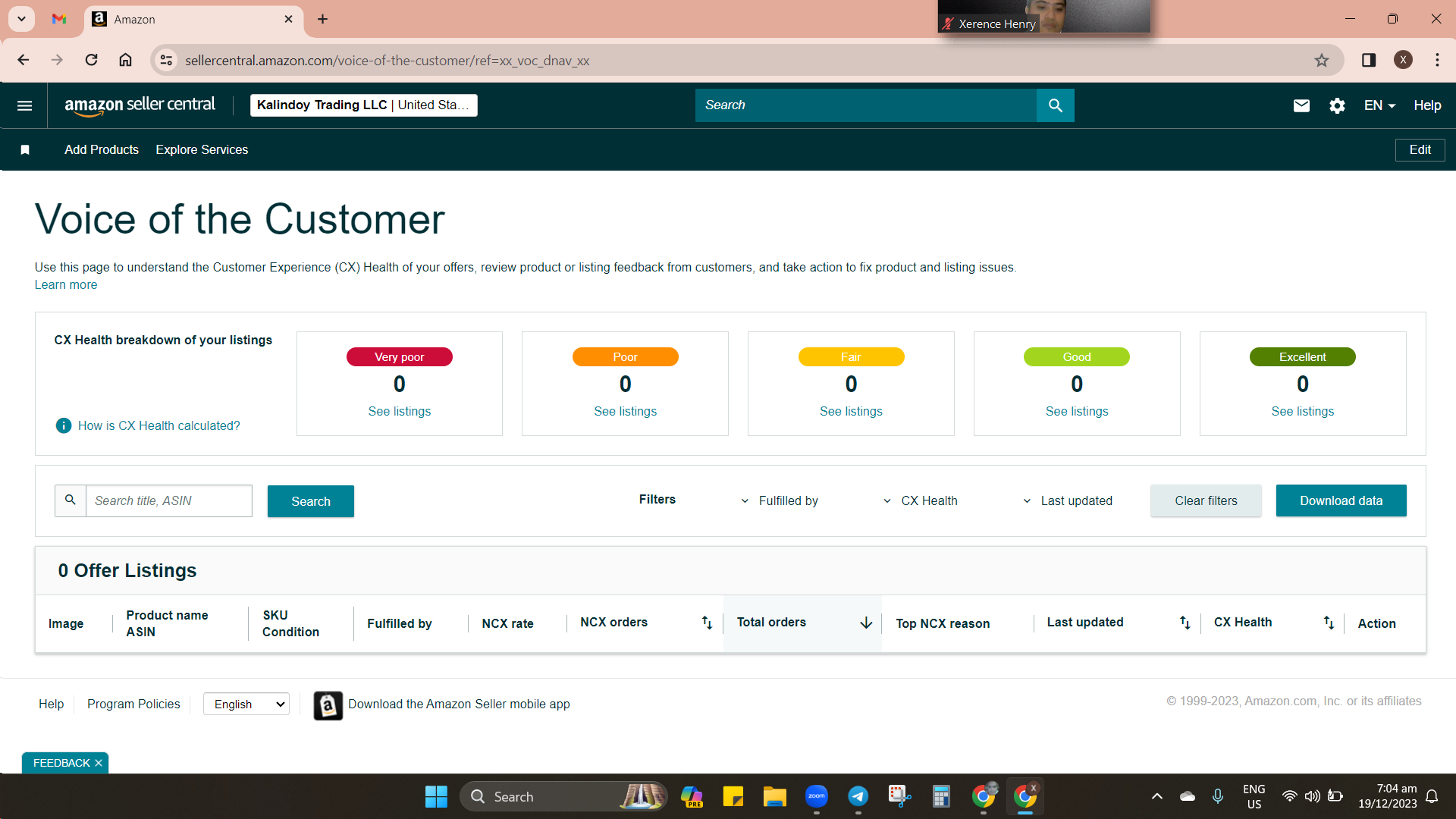Reload the page in Chrome
This screenshot has width=1456, height=819.
point(91,60)
